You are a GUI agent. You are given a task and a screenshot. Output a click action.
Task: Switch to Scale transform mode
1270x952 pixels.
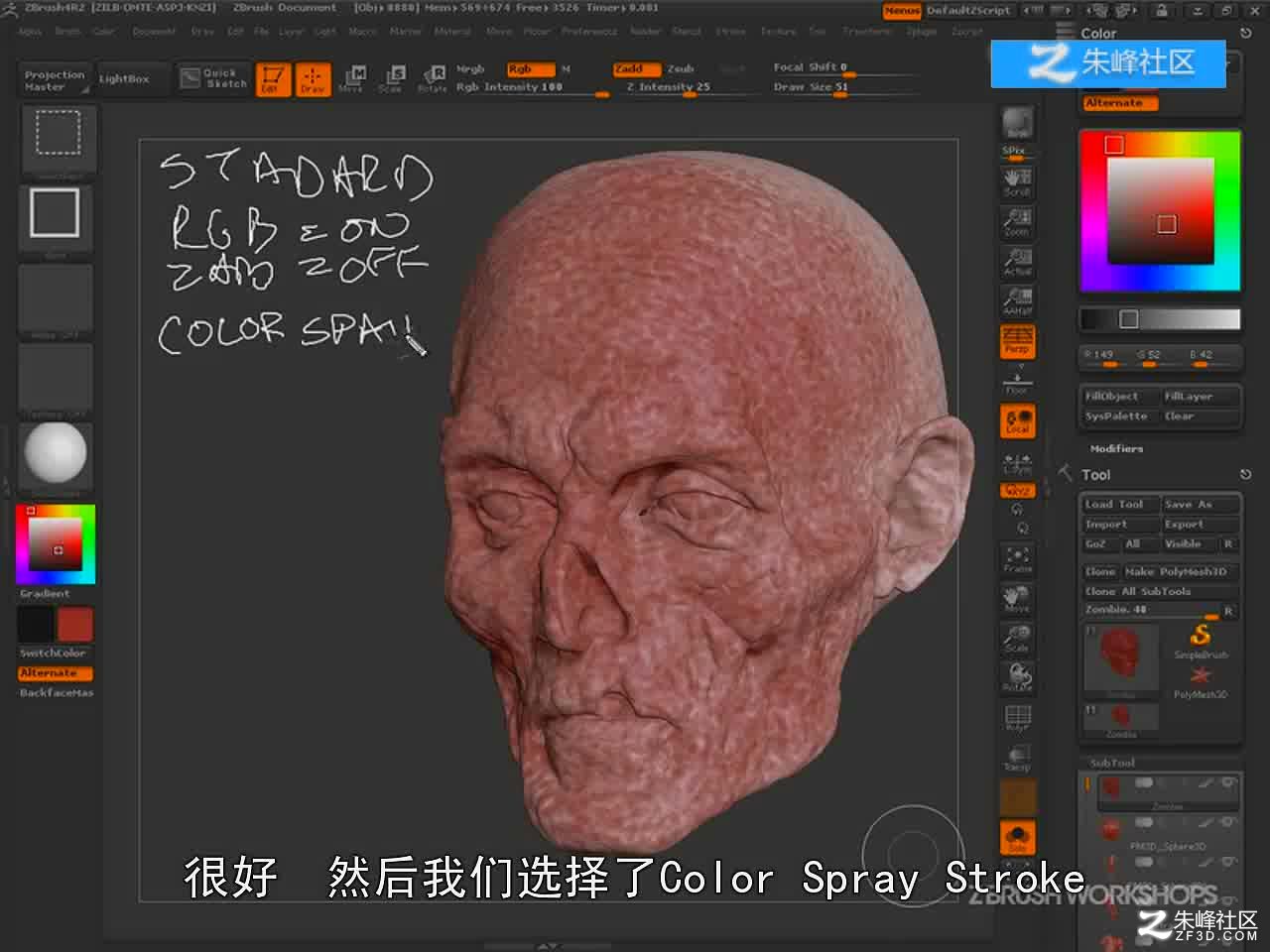click(391, 79)
